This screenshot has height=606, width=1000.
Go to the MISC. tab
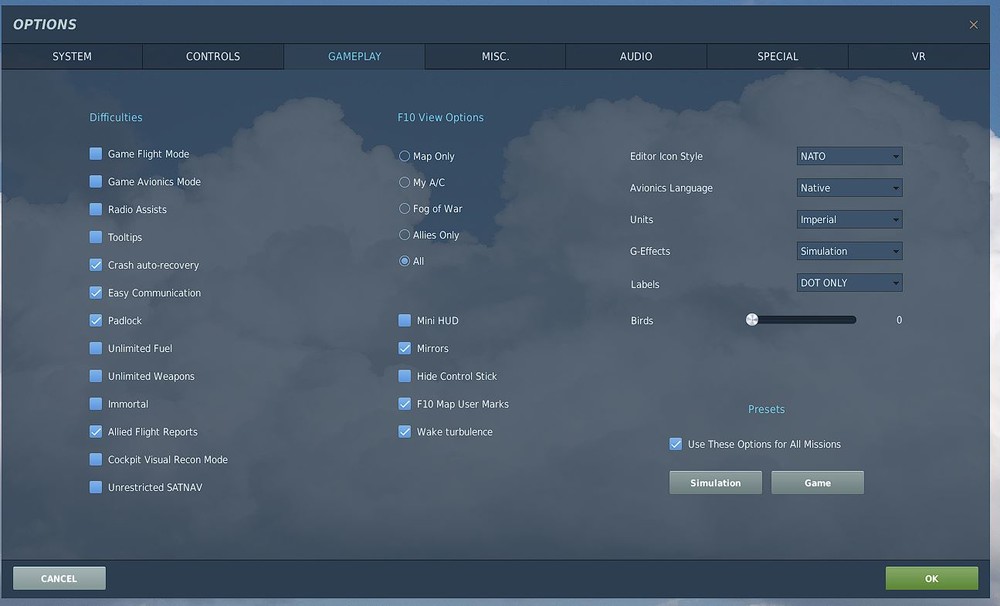click(x=495, y=56)
